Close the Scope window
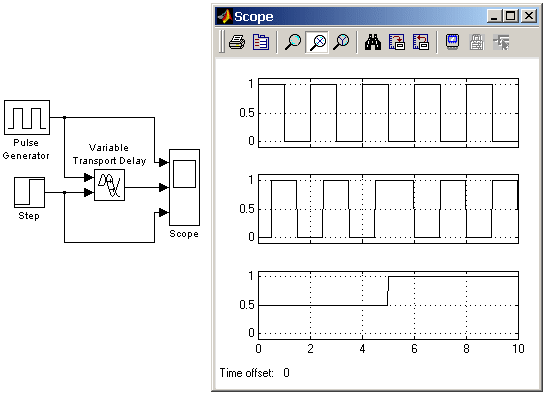 coord(529,16)
